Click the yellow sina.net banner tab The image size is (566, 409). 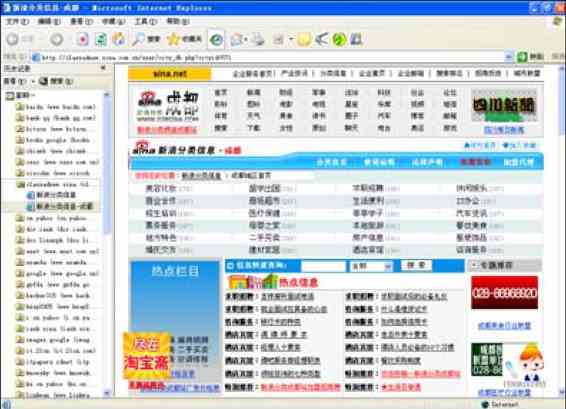pyautogui.click(x=169, y=74)
